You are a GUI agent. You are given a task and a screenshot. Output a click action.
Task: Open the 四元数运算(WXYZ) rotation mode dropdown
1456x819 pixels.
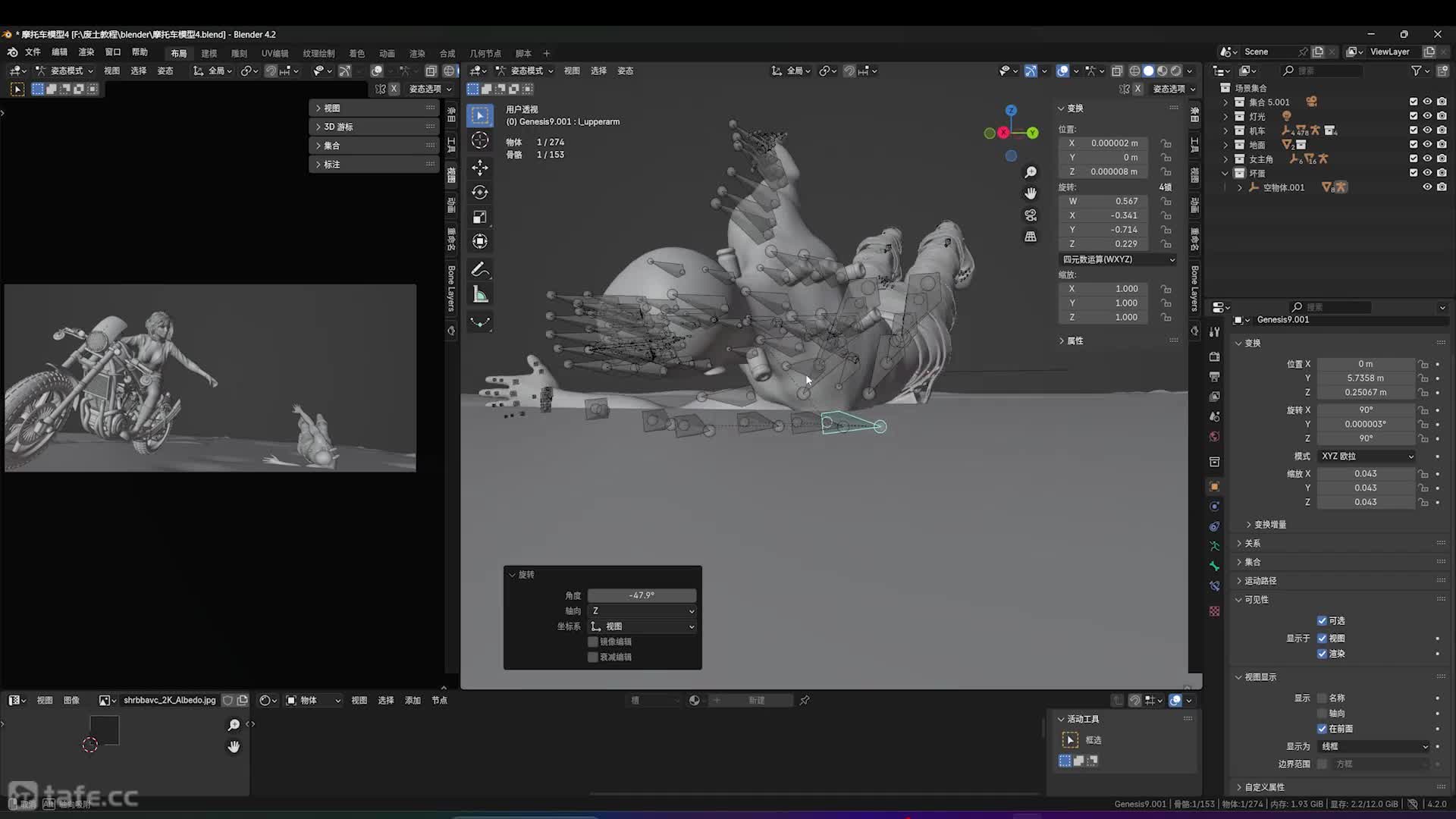[x=1118, y=259]
